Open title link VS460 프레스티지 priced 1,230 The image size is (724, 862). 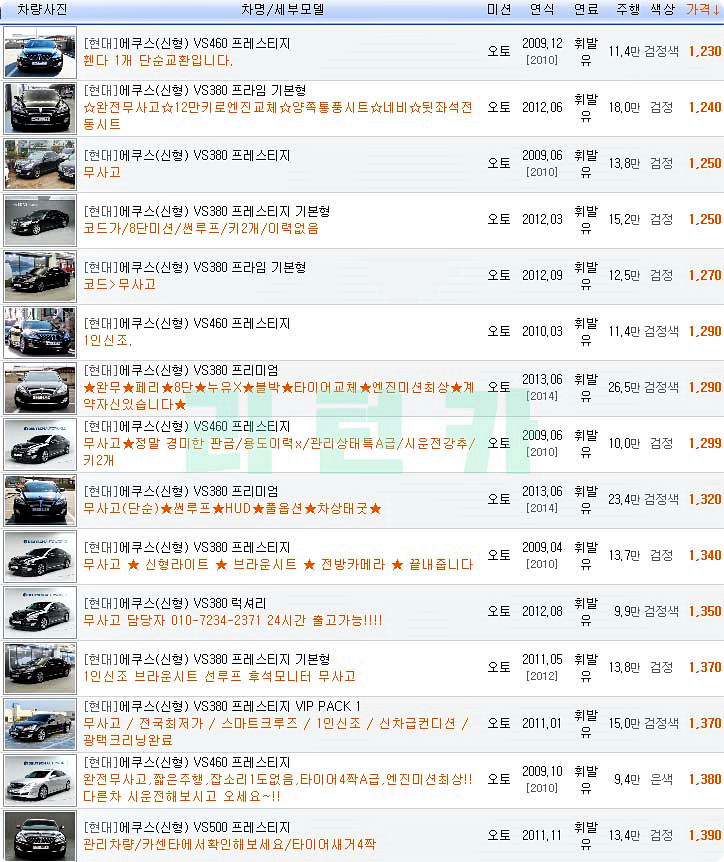click(x=187, y=43)
